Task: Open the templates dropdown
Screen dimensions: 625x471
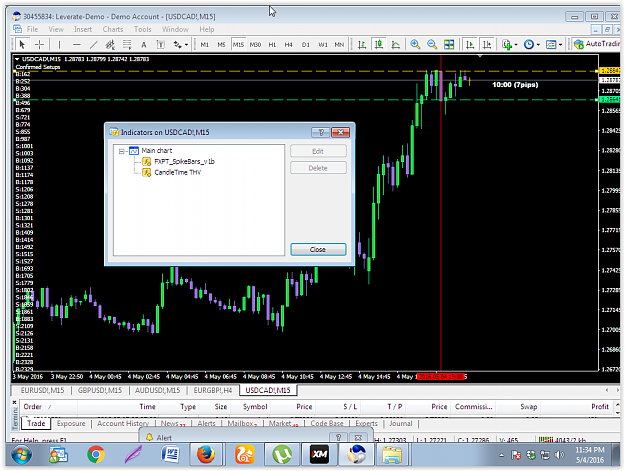Action: click(x=554, y=44)
